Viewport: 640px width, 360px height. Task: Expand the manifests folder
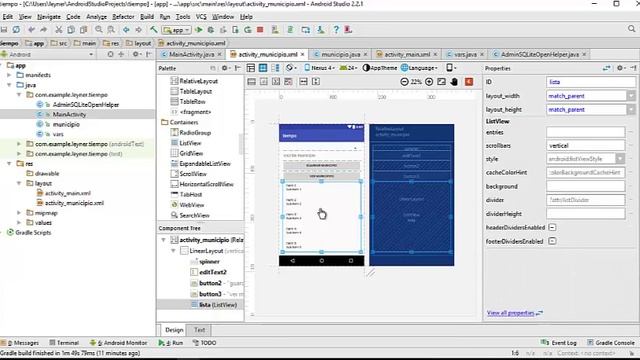pyautogui.click(x=9, y=75)
